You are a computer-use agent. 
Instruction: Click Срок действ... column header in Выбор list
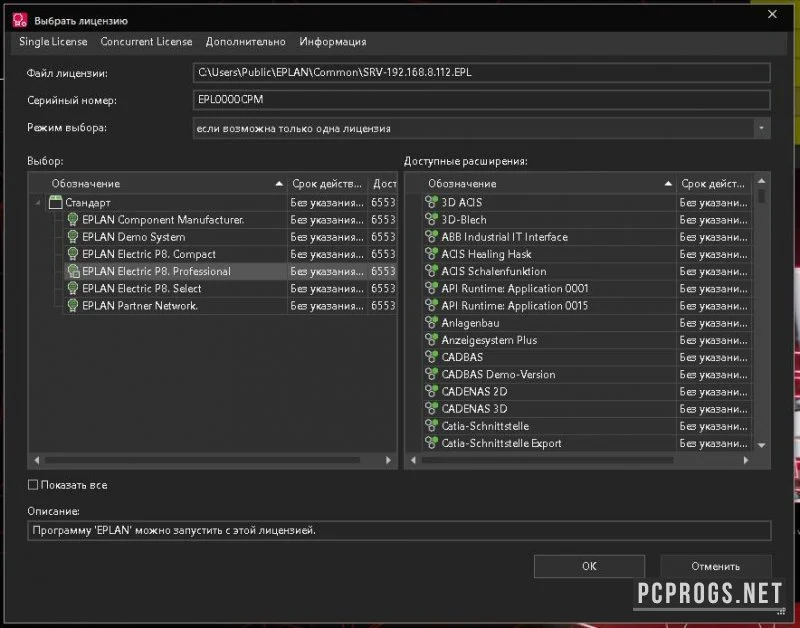tap(328, 184)
